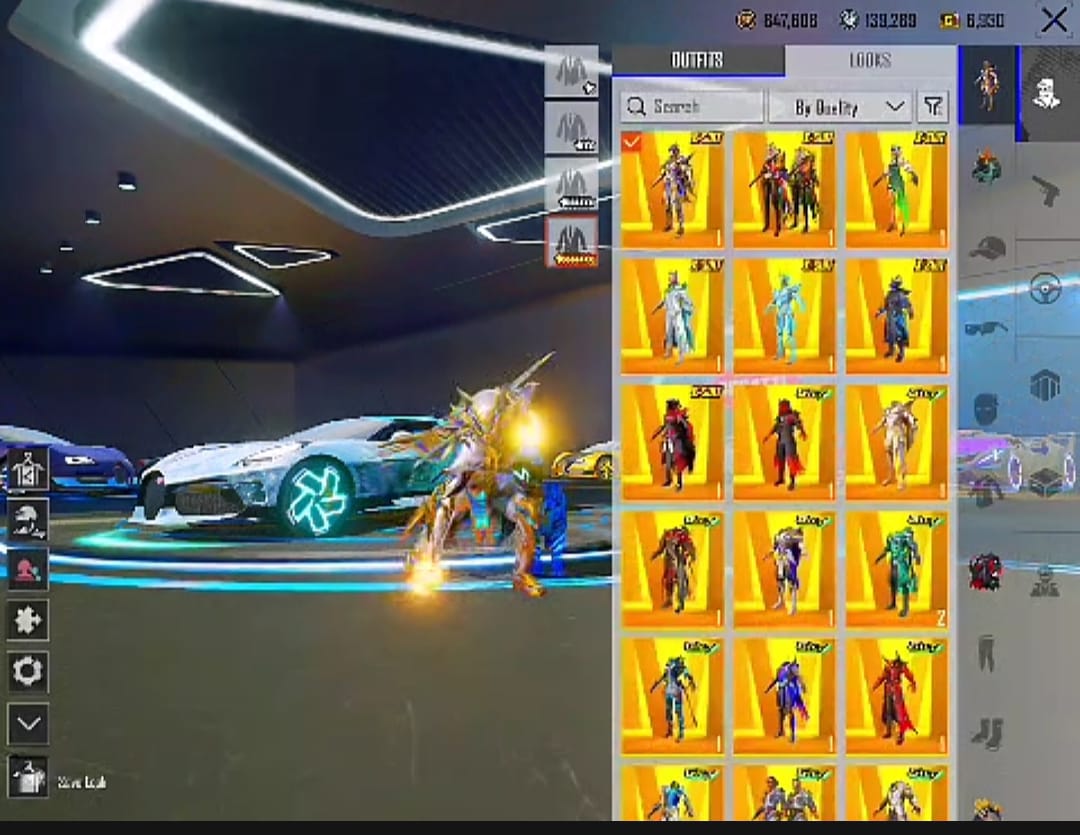
Task: Select the outfit showing two characters in first row
Action: 785,189
